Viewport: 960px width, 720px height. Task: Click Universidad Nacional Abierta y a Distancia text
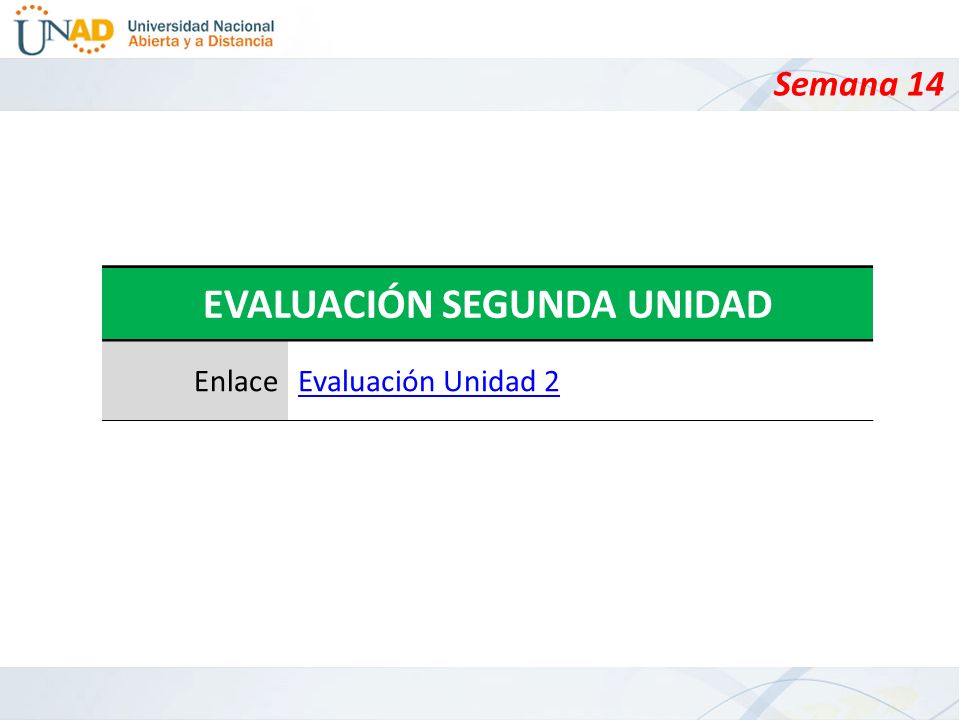click(201, 34)
